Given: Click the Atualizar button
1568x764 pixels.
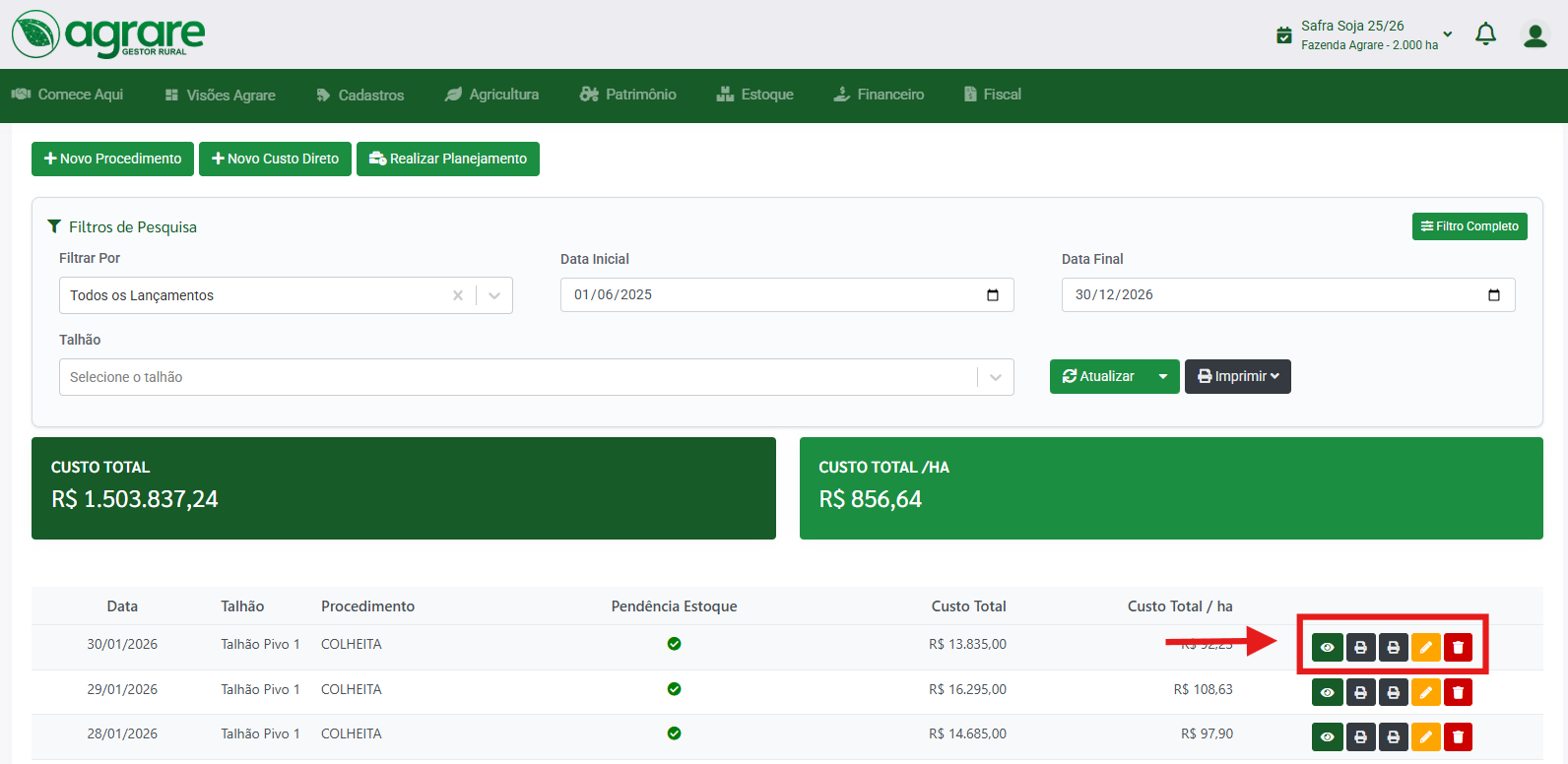Looking at the screenshot, I should [1098, 376].
